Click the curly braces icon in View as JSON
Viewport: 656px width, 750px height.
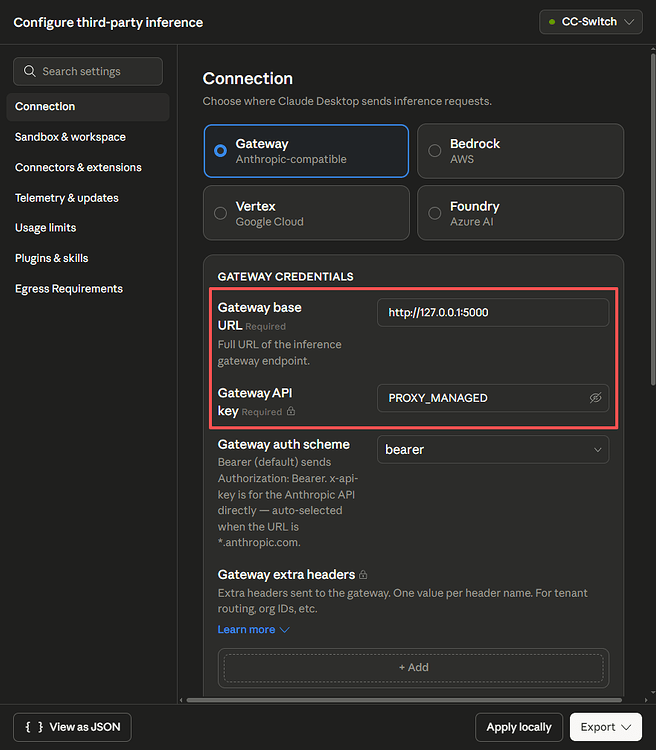tap(34, 727)
